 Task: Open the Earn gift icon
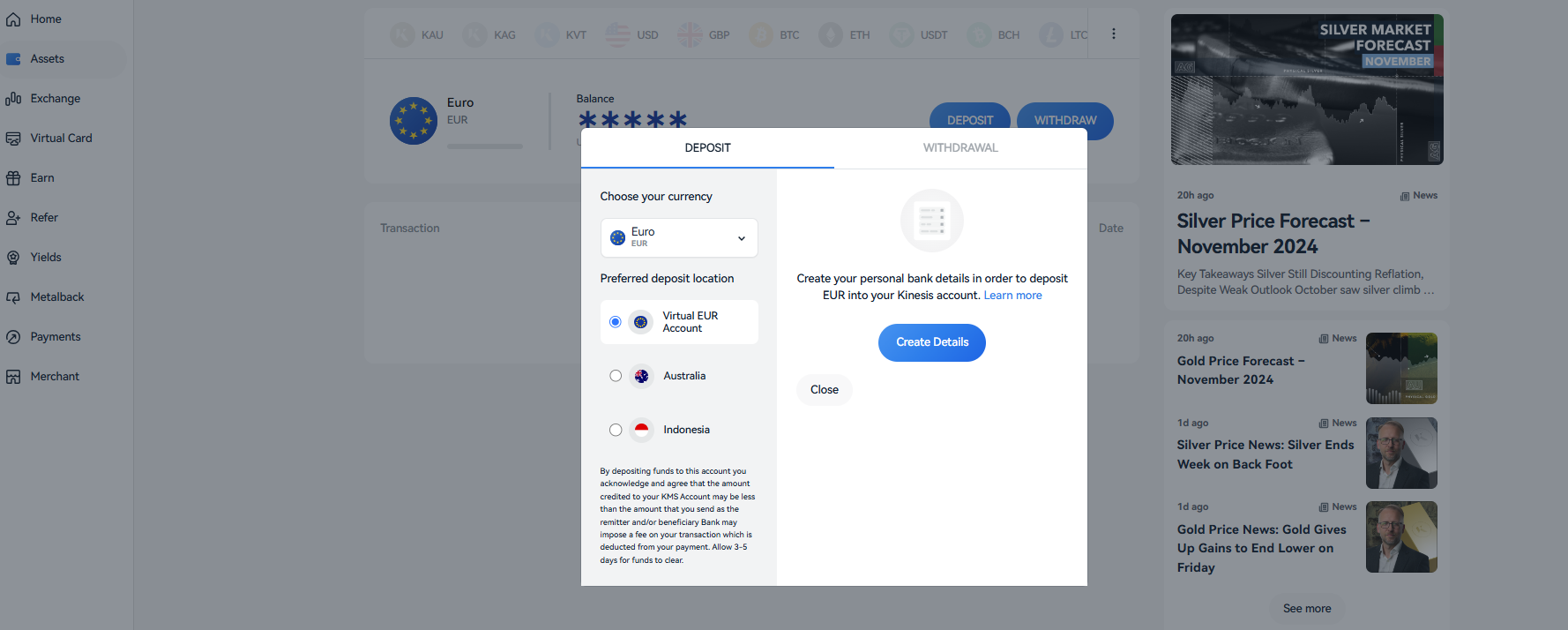(x=13, y=178)
